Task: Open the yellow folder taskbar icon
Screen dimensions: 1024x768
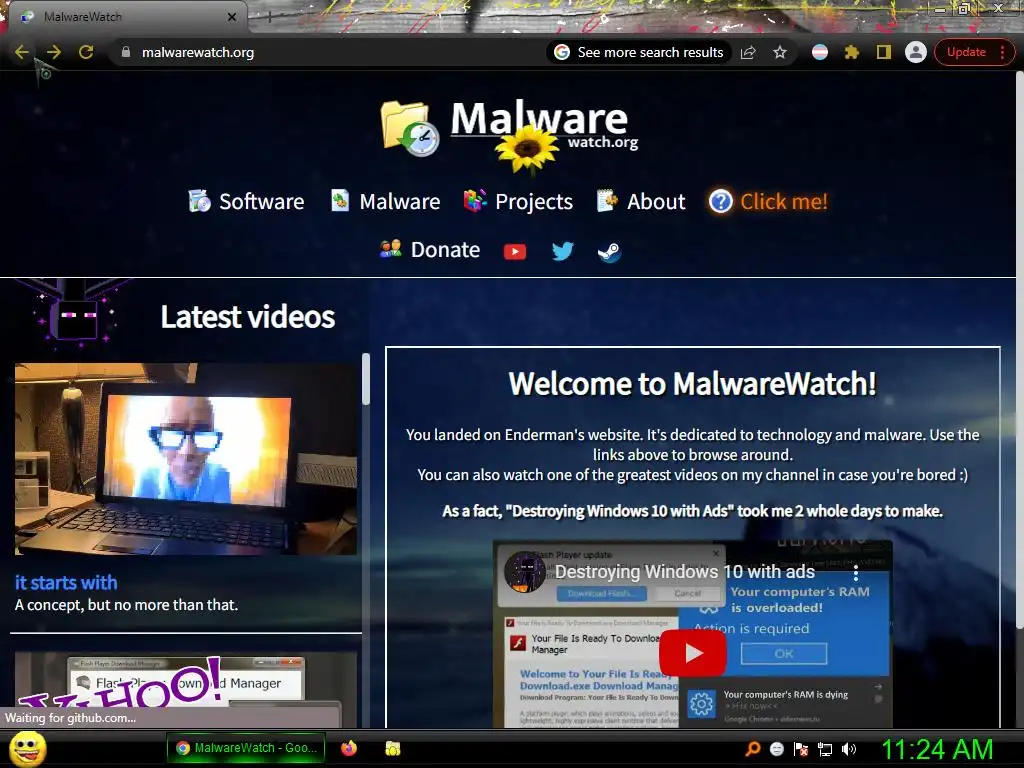Action: click(392, 748)
